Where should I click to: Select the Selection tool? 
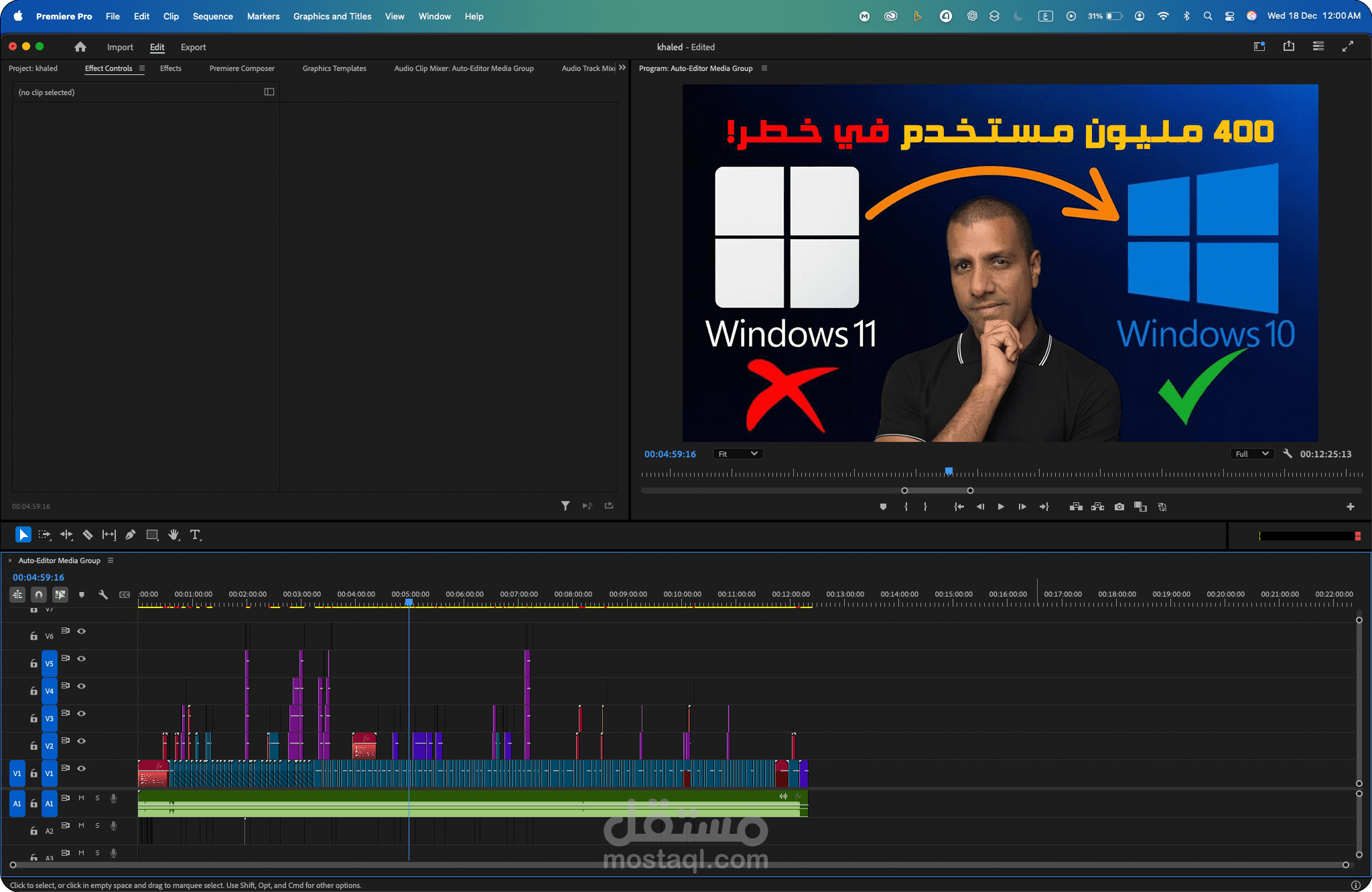pos(23,534)
